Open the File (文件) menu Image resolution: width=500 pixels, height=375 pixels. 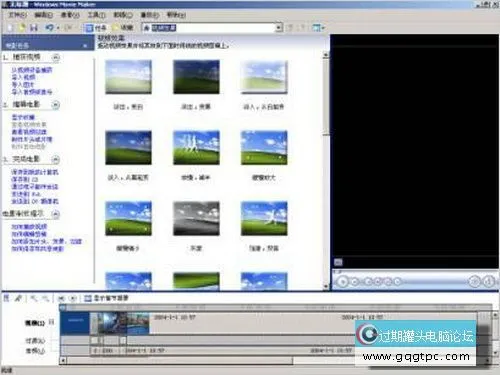pos(17,15)
